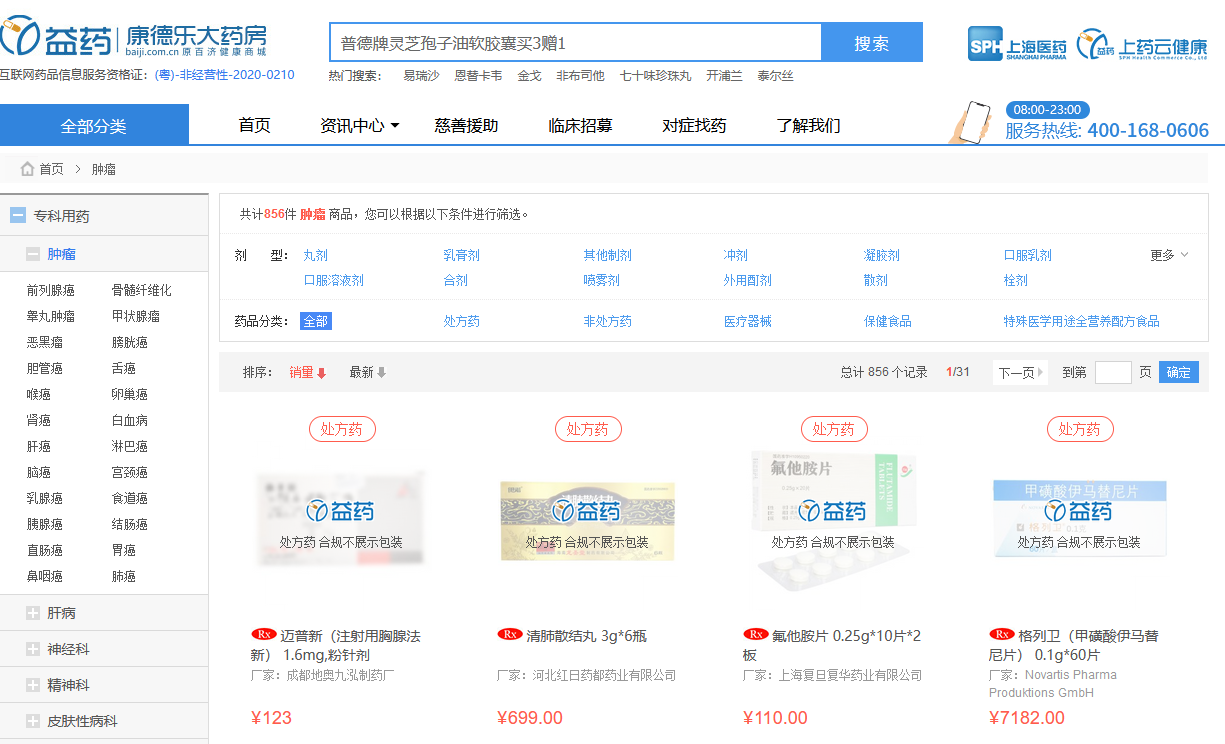Click the 上海医药 SPH logo

click(x=1017, y=45)
